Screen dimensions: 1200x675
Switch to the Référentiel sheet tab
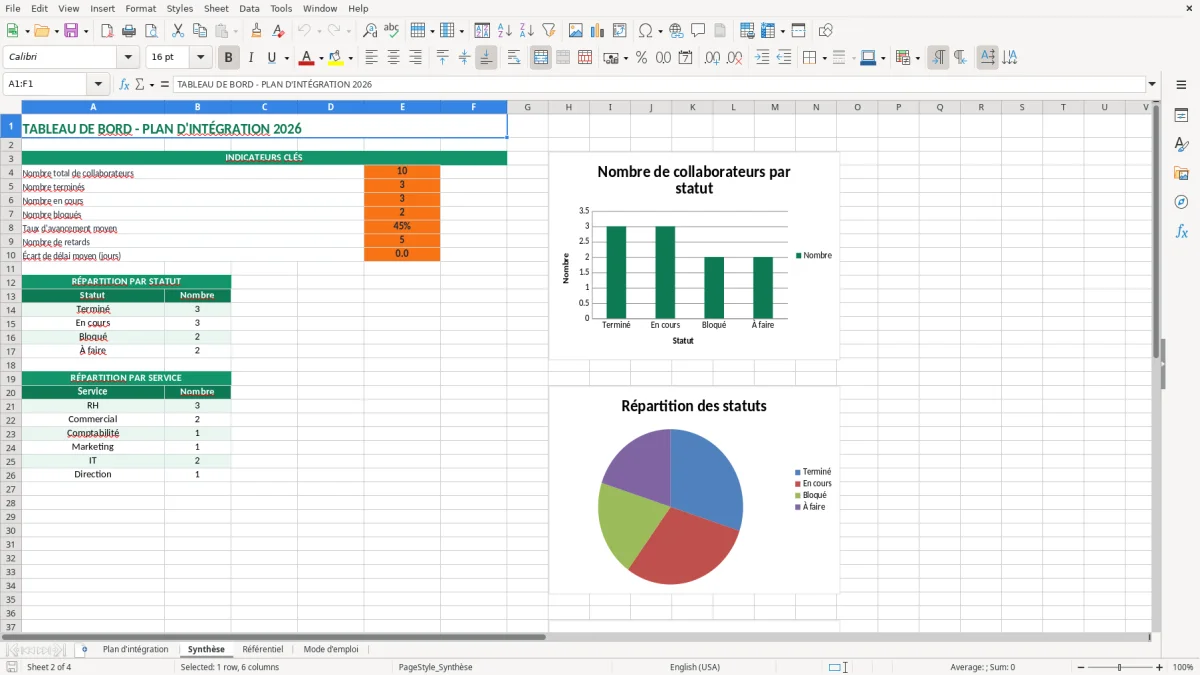tap(263, 649)
